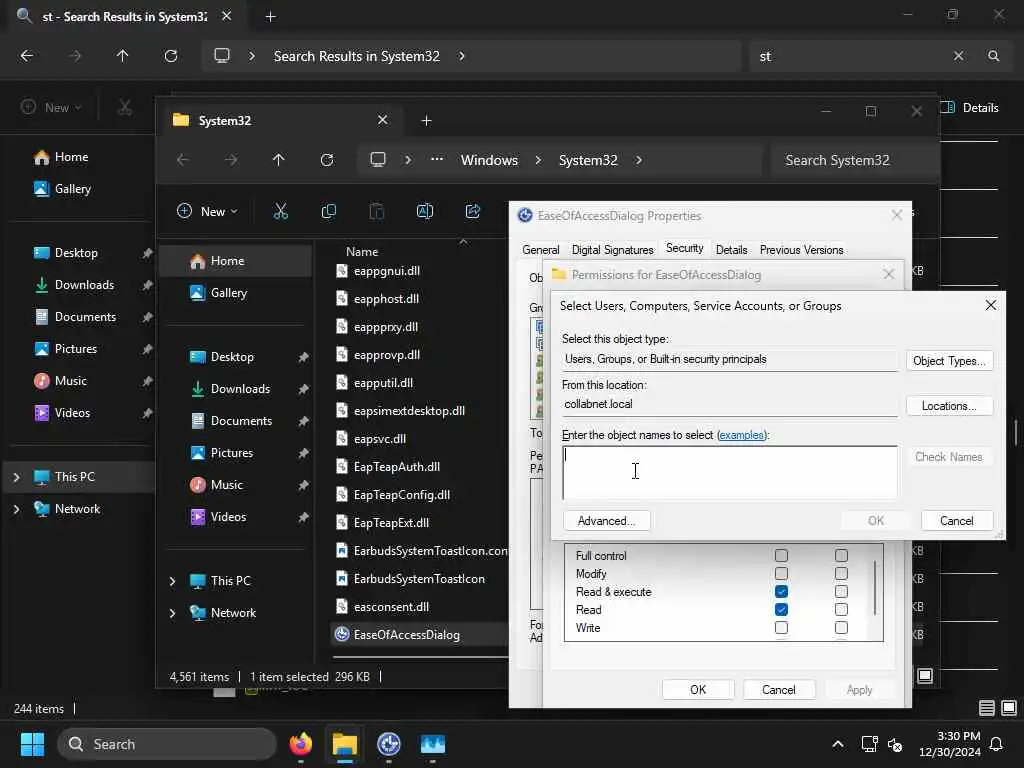Image resolution: width=1024 pixels, height=768 pixels.
Task: Click object names text field
Action: (x=729, y=472)
